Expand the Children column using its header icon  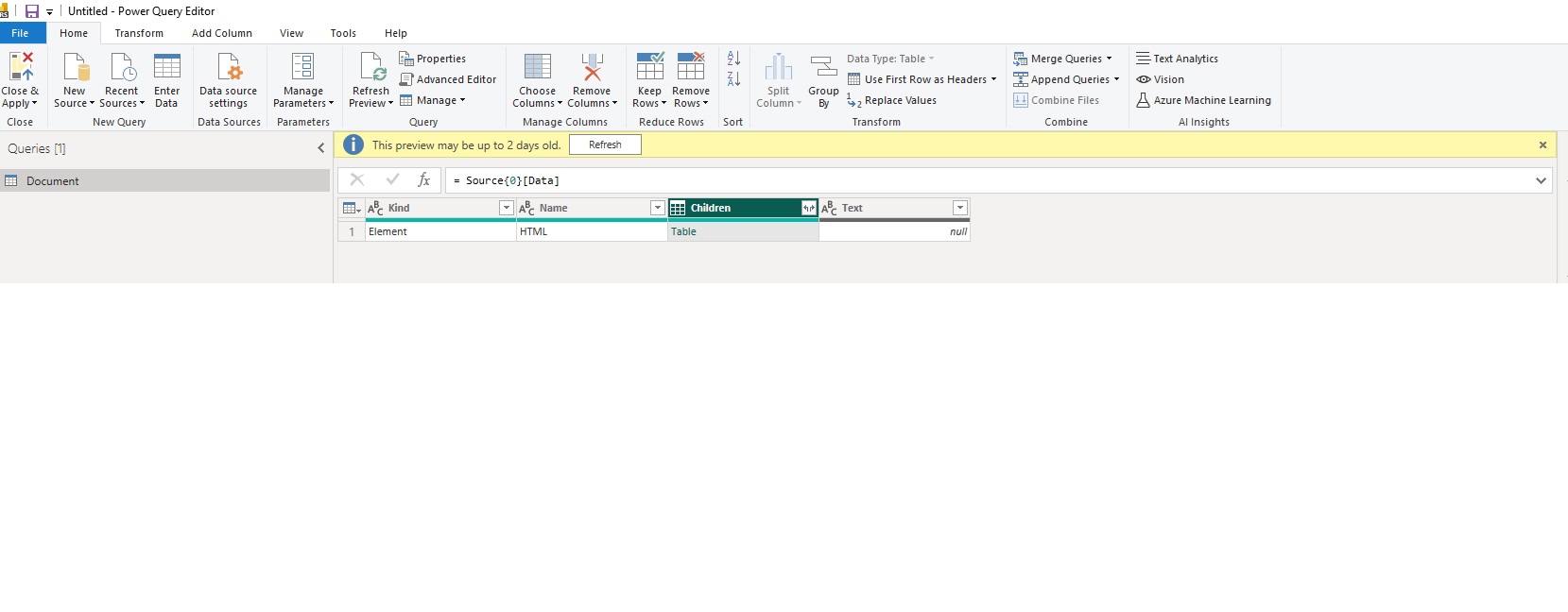pyautogui.click(x=808, y=208)
